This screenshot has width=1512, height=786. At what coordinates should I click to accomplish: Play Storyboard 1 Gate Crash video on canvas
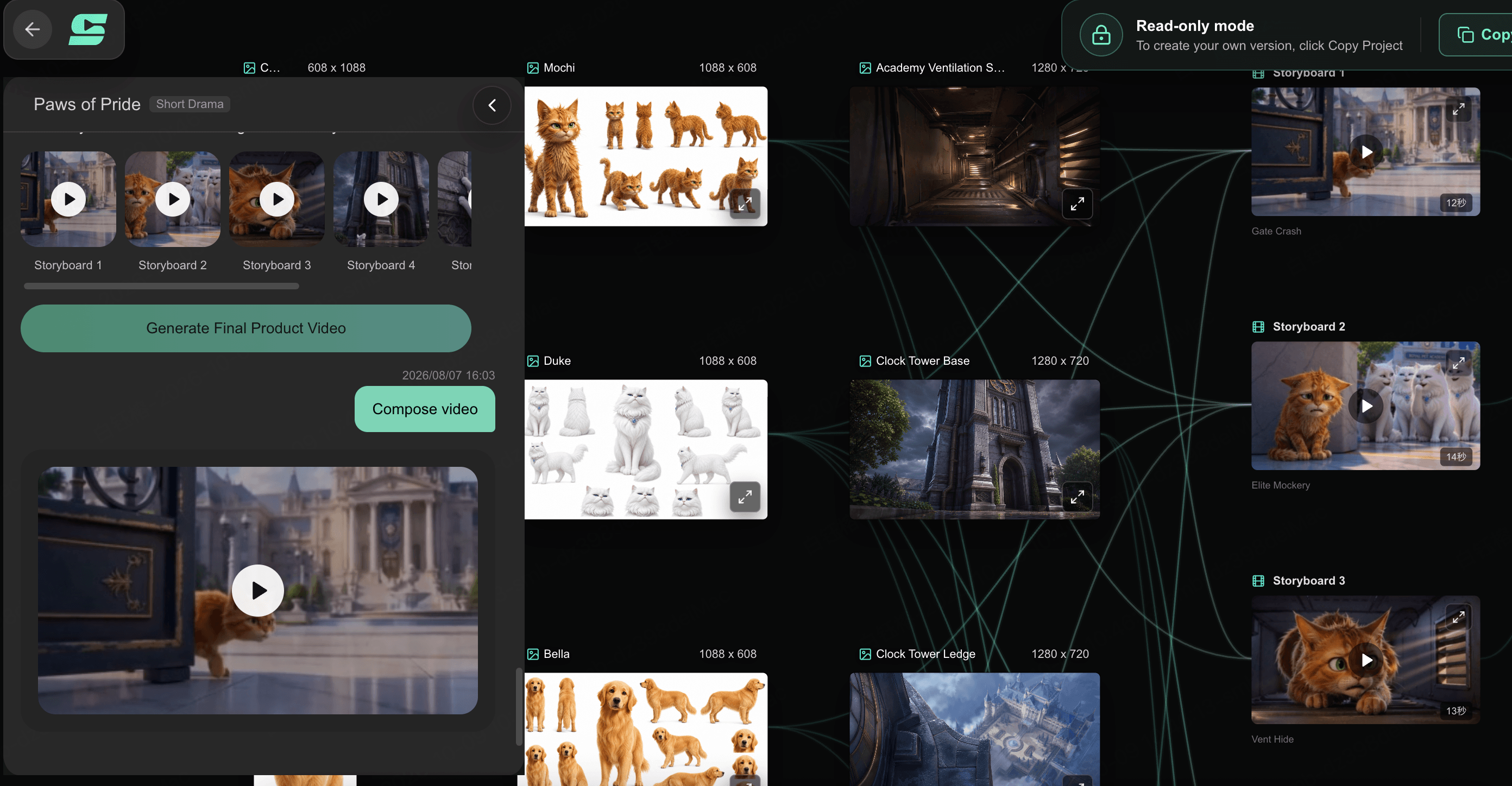pyautogui.click(x=1366, y=152)
